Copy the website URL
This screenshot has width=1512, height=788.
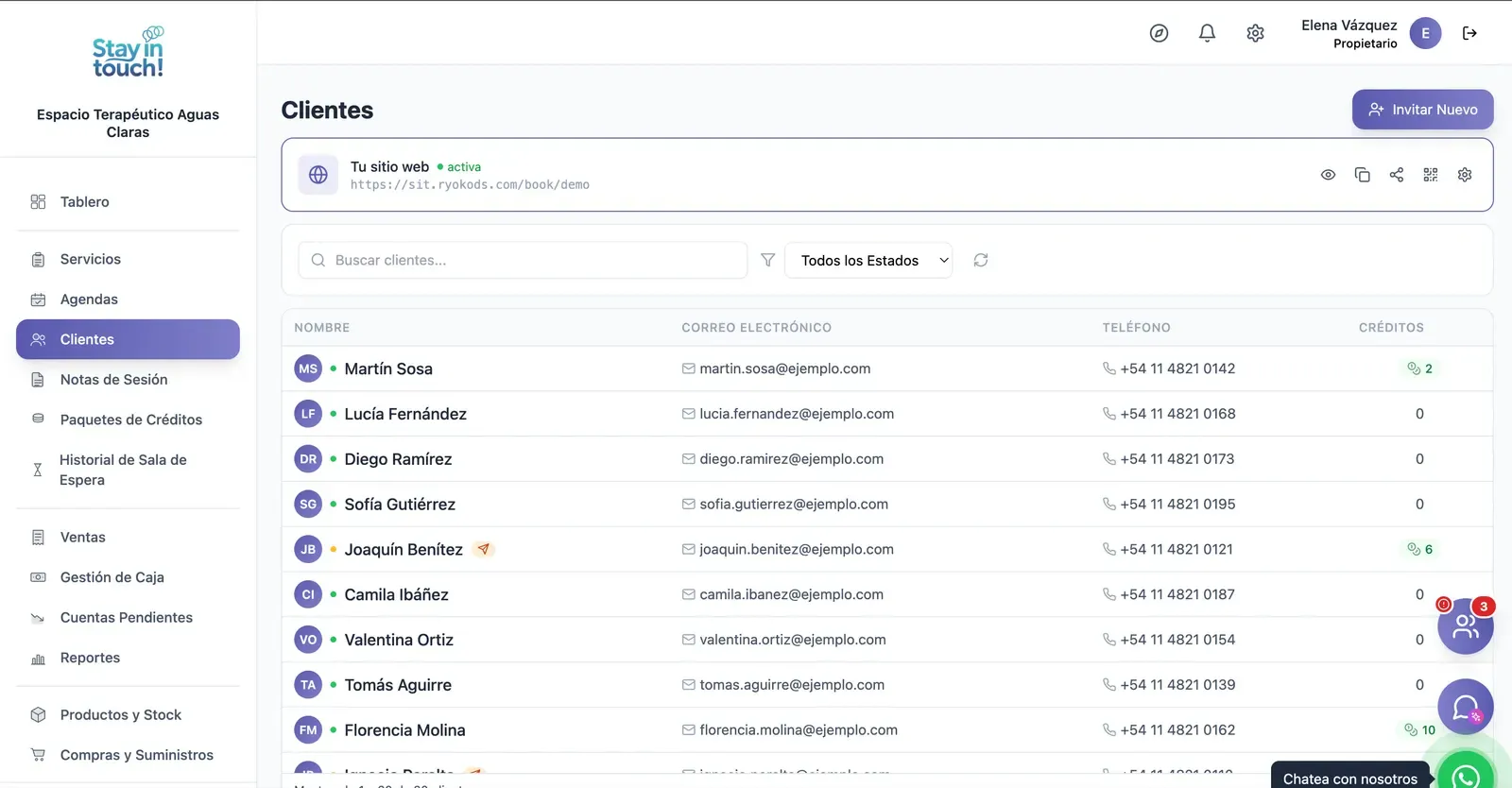click(x=1362, y=175)
